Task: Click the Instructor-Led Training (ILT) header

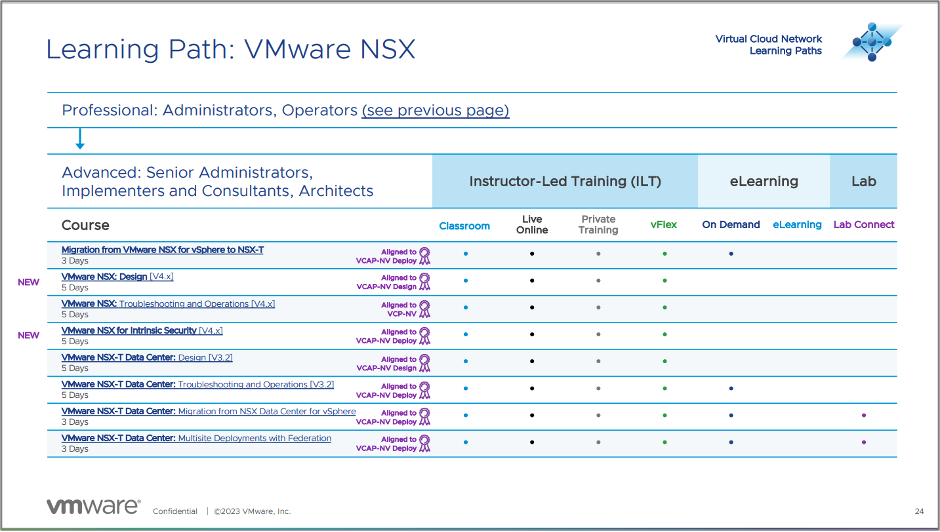Action: [x=565, y=181]
